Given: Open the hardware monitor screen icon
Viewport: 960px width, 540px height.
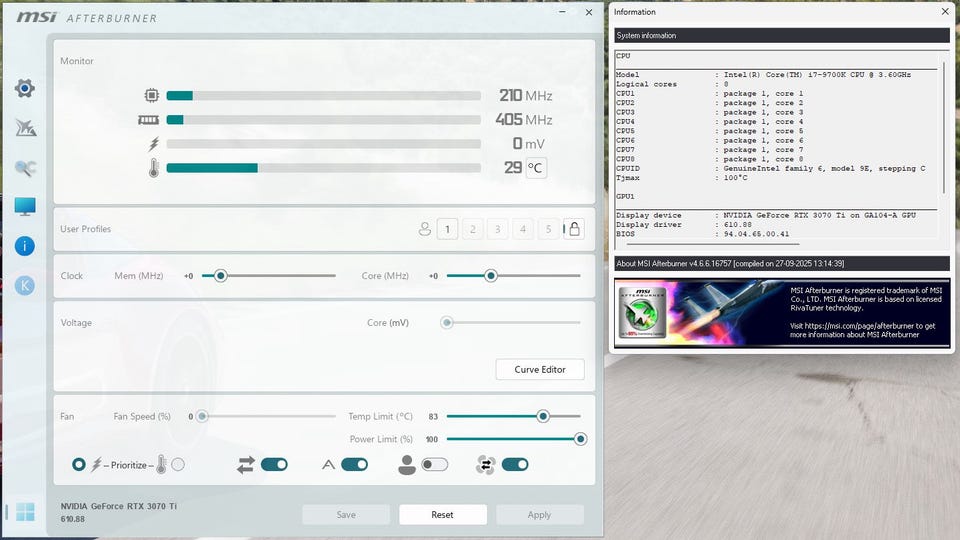Looking at the screenshot, I should [x=24, y=206].
